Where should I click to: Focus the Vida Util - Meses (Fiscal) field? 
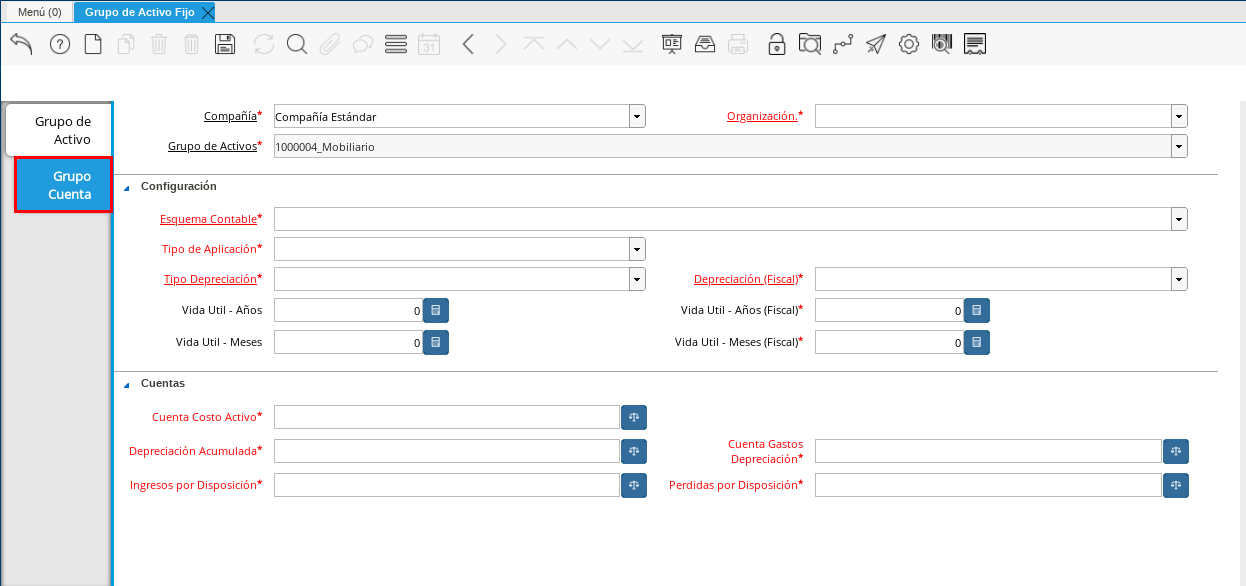(x=890, y=343)
